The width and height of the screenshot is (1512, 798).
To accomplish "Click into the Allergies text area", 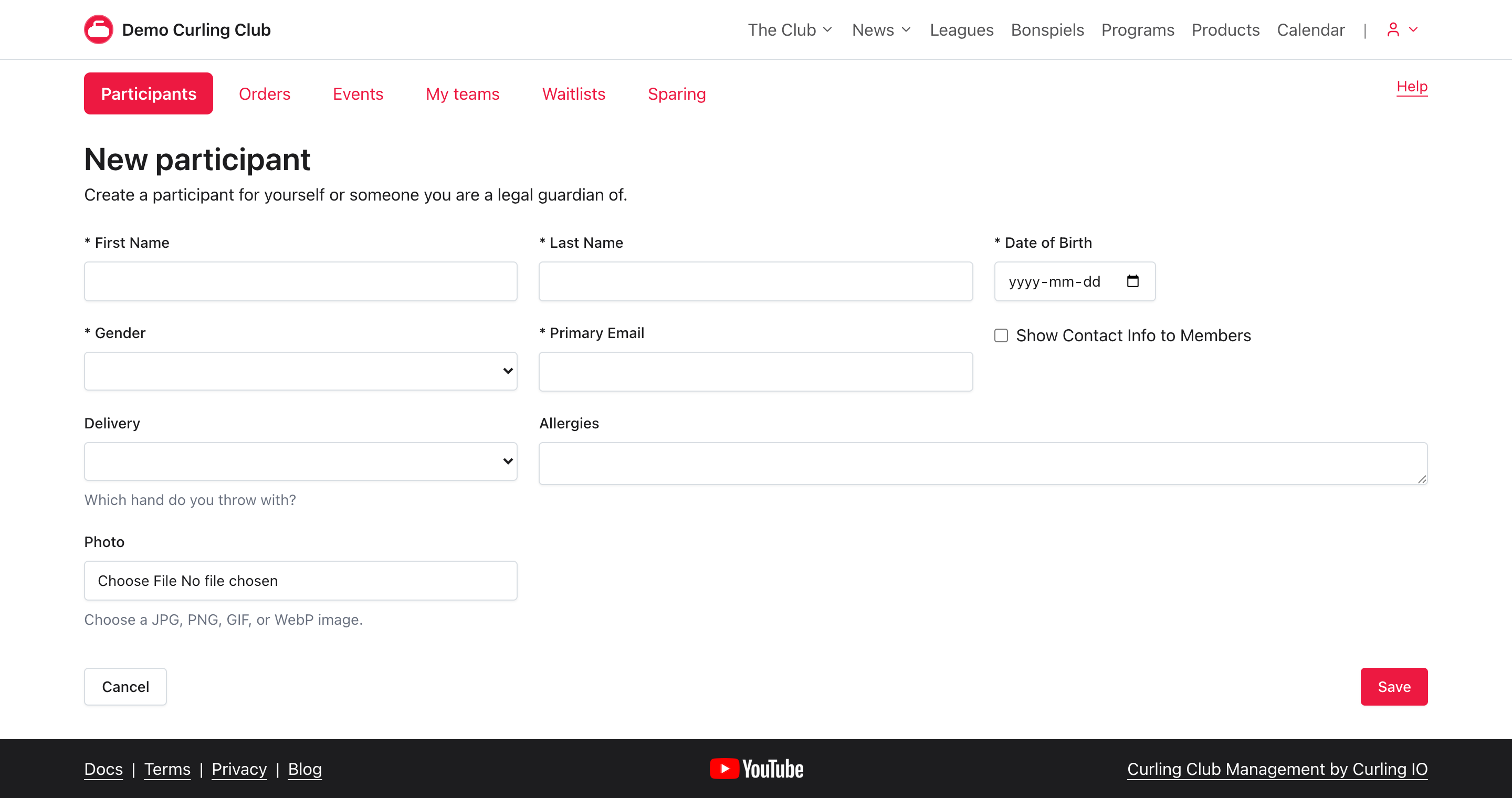I will 983,464.
